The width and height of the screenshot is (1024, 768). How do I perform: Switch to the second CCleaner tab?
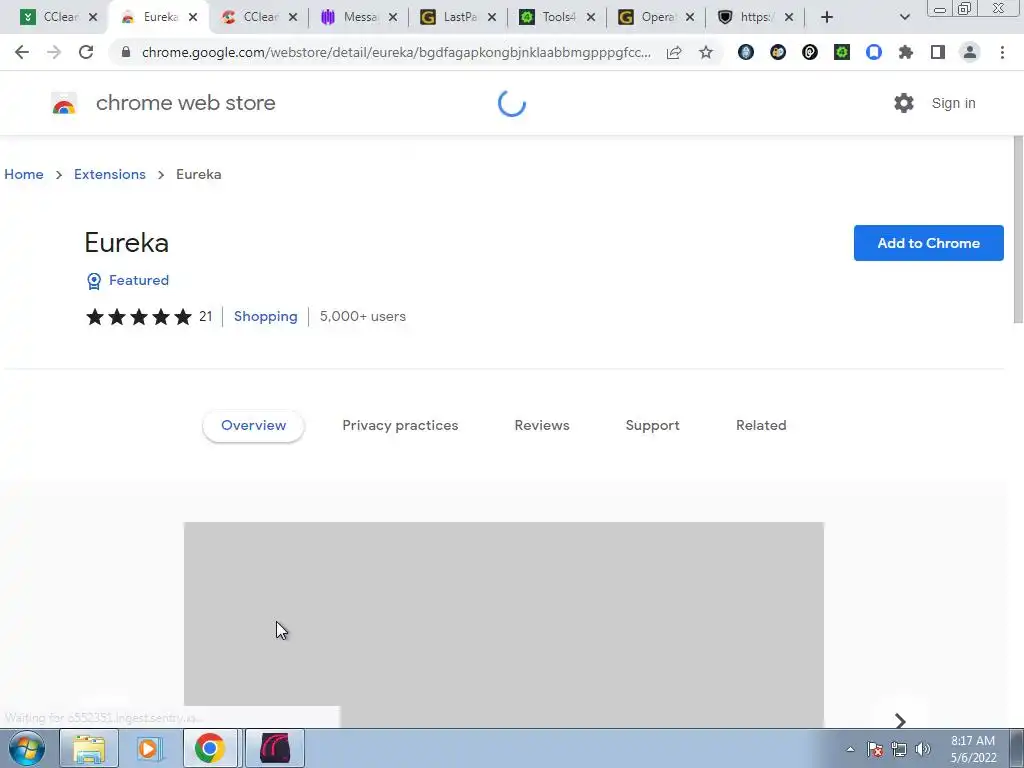(x=257, y=17)
